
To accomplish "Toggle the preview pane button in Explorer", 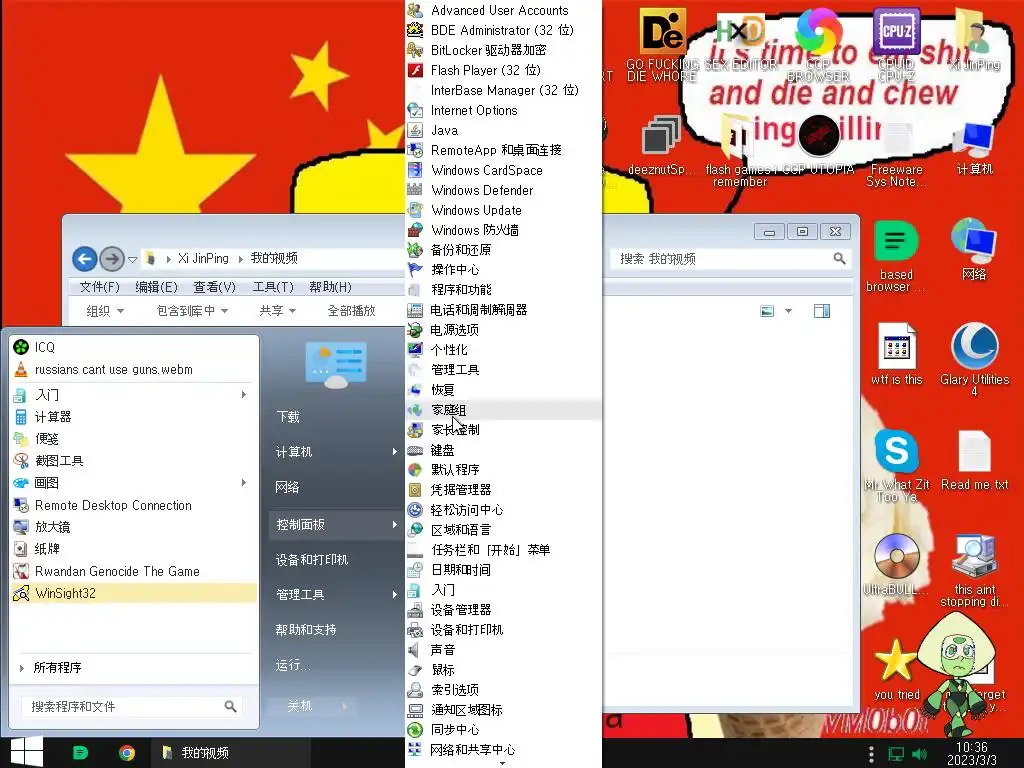I will tap(822, 311).
